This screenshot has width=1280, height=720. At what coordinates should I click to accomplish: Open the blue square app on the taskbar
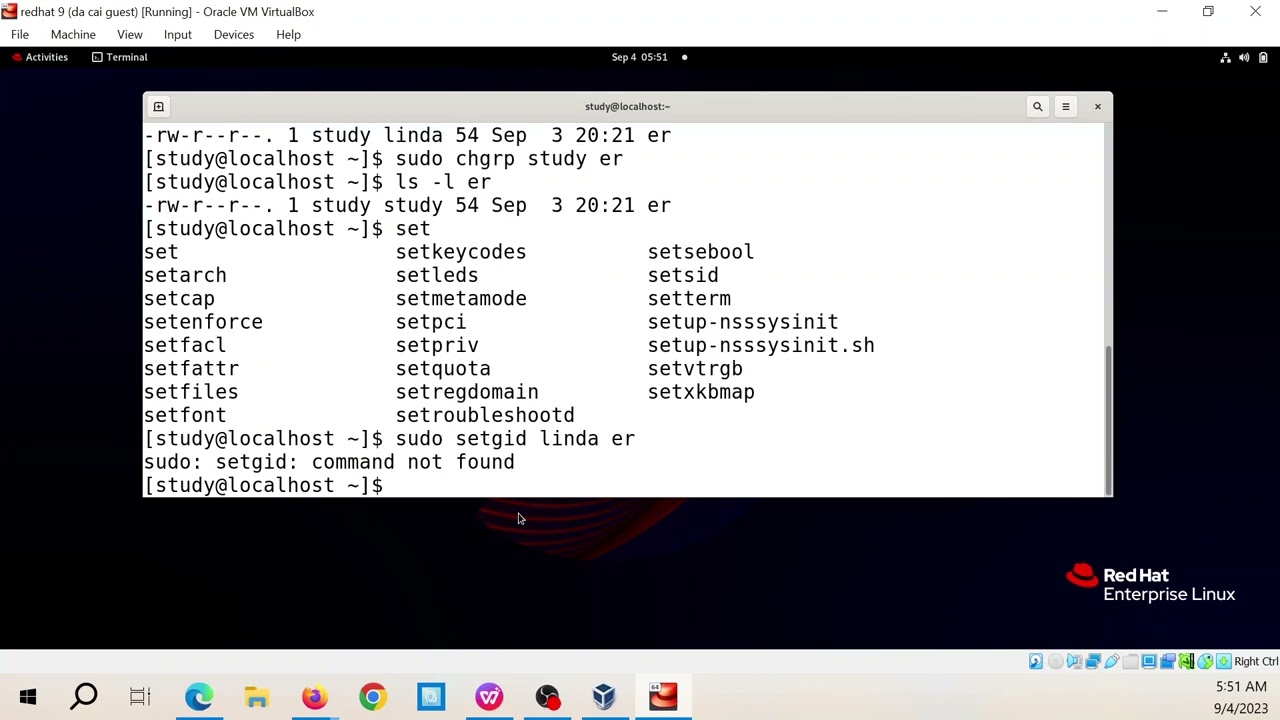coord(431,697)
